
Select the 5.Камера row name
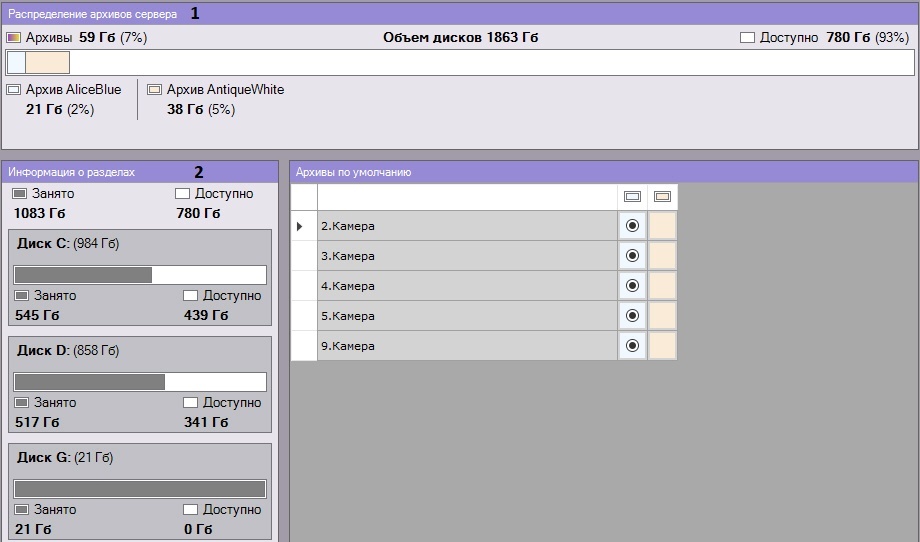[466, 316]
